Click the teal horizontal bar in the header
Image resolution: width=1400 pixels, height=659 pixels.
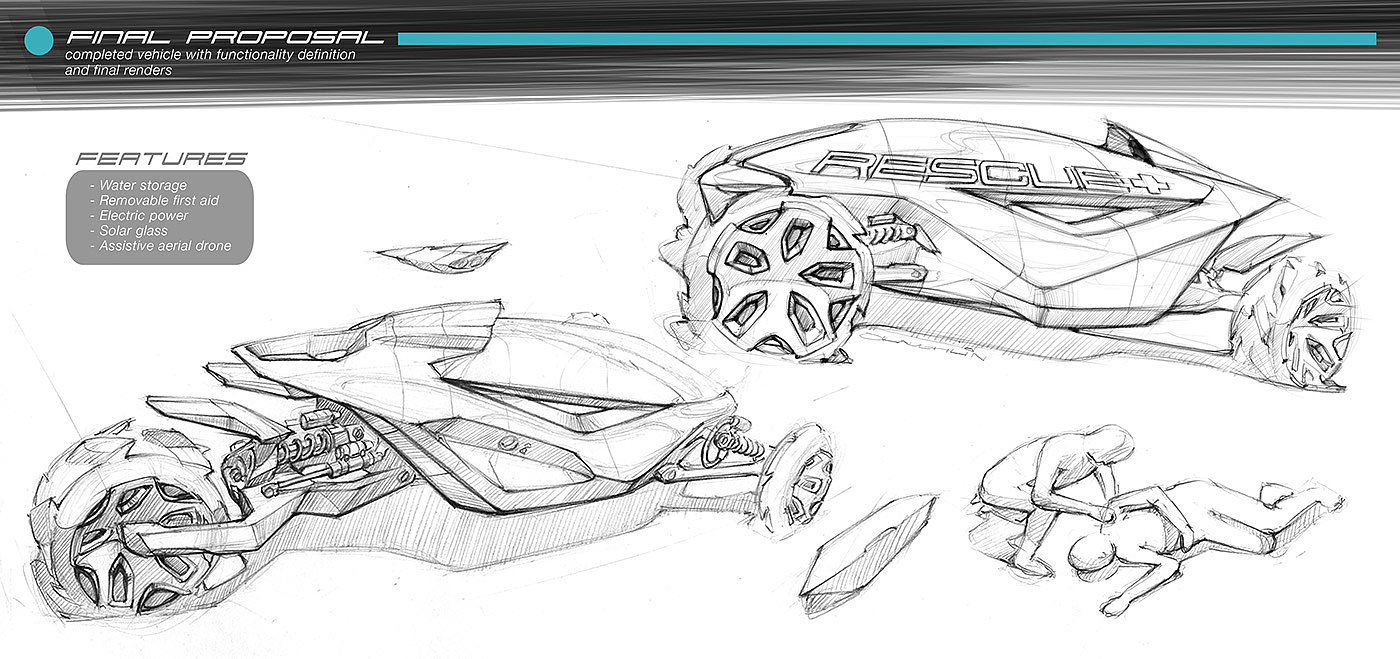[887, 39]
